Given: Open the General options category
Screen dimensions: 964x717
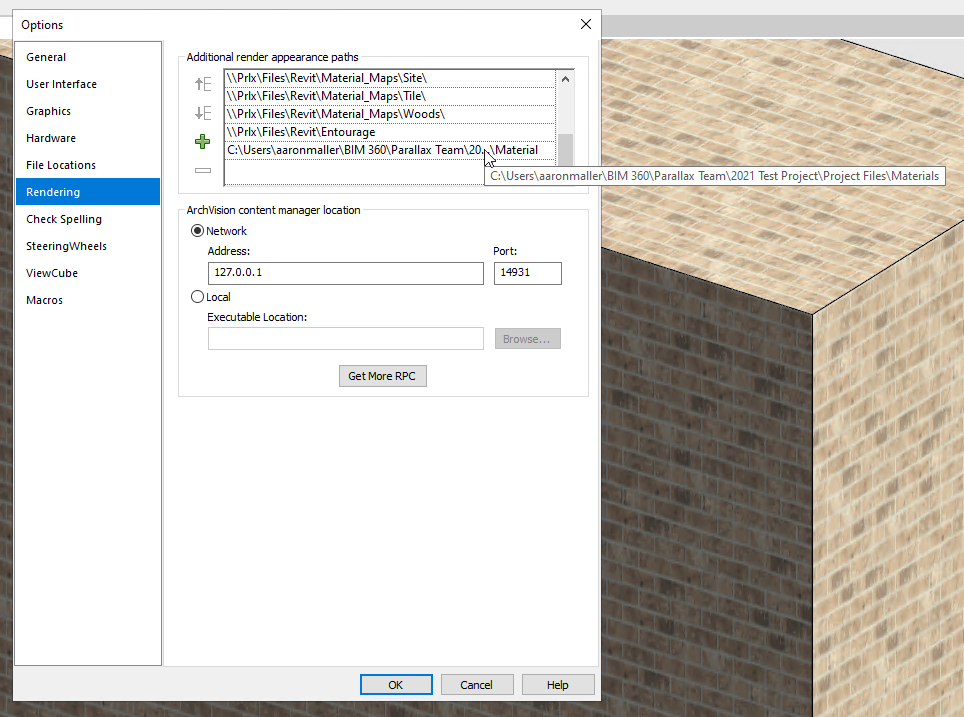Looking at the screenshot, I should click(46, 57).
